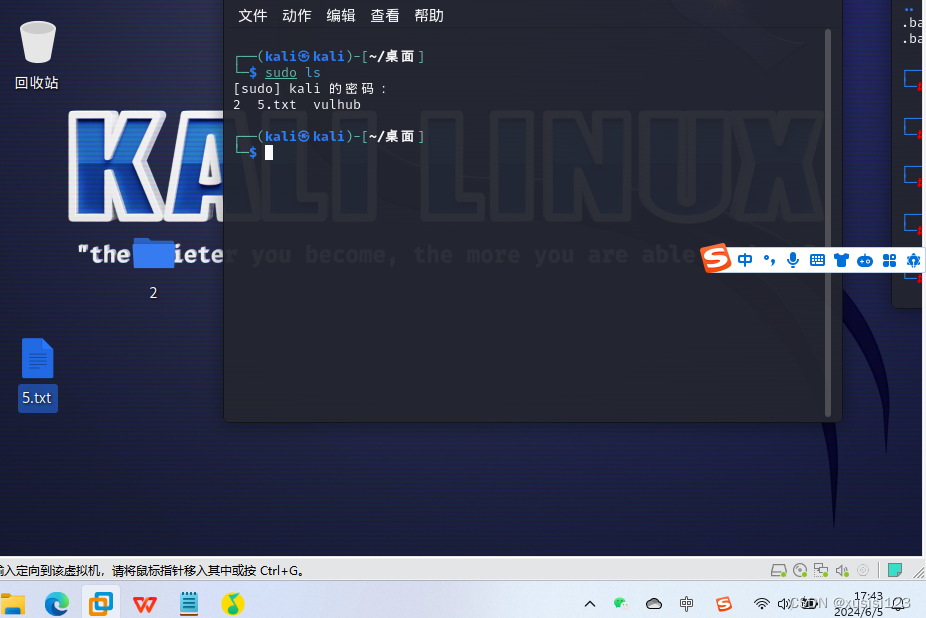Open the 编辑 menu in terminal
Viewport: 926px width, 618px height.
pos(341,16)
